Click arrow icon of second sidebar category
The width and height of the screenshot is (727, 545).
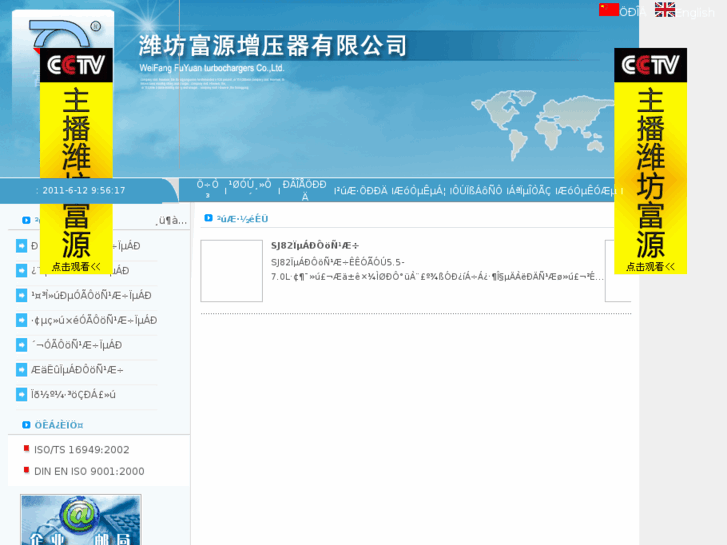(x=21, y=270)
